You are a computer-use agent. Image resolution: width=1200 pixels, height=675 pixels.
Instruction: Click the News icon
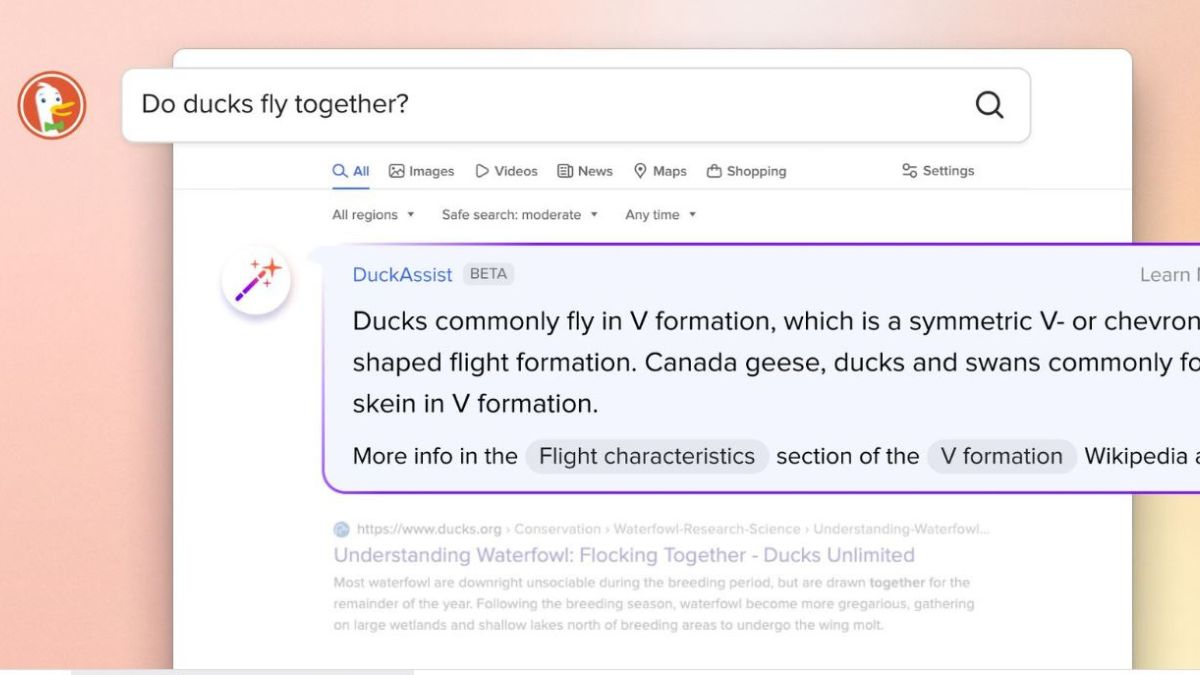[566, 170]
